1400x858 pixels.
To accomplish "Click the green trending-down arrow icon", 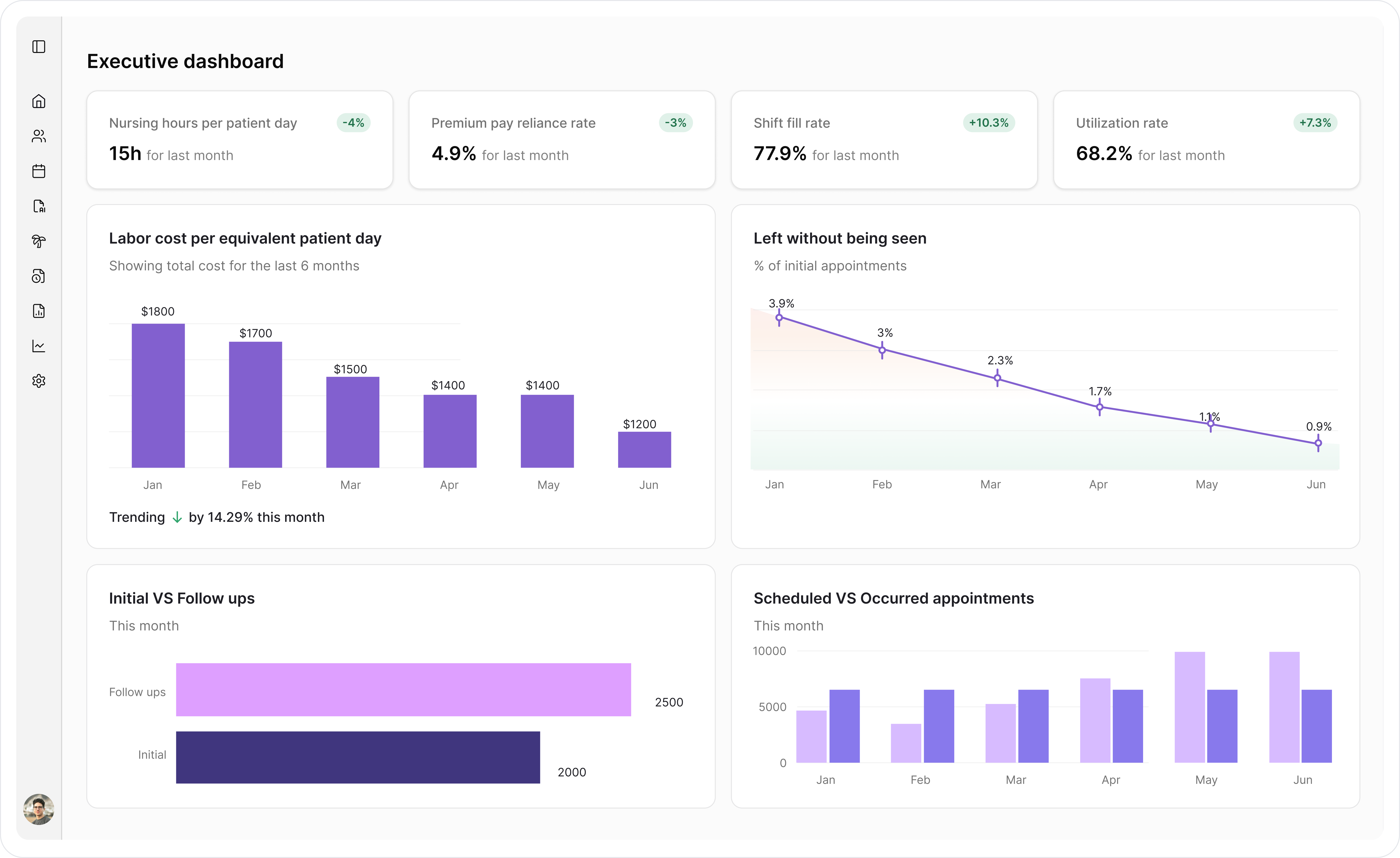I will pos(177,517).
